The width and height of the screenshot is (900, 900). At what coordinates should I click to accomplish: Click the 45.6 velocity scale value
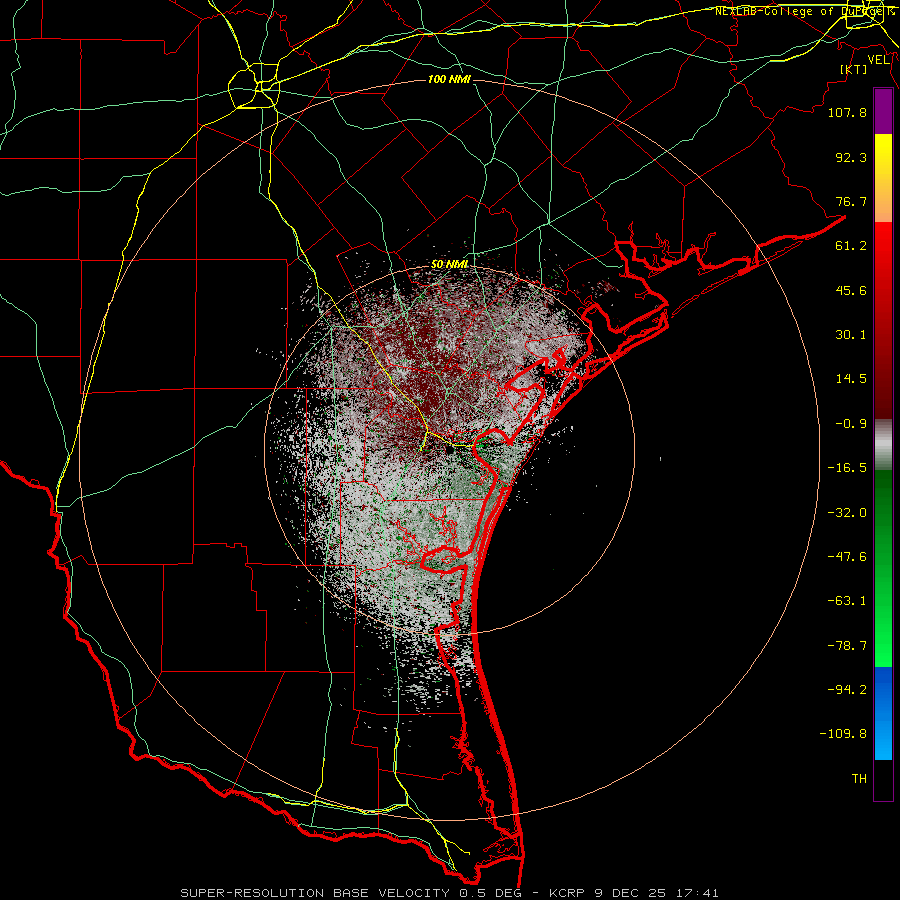[x=851, y=290]
